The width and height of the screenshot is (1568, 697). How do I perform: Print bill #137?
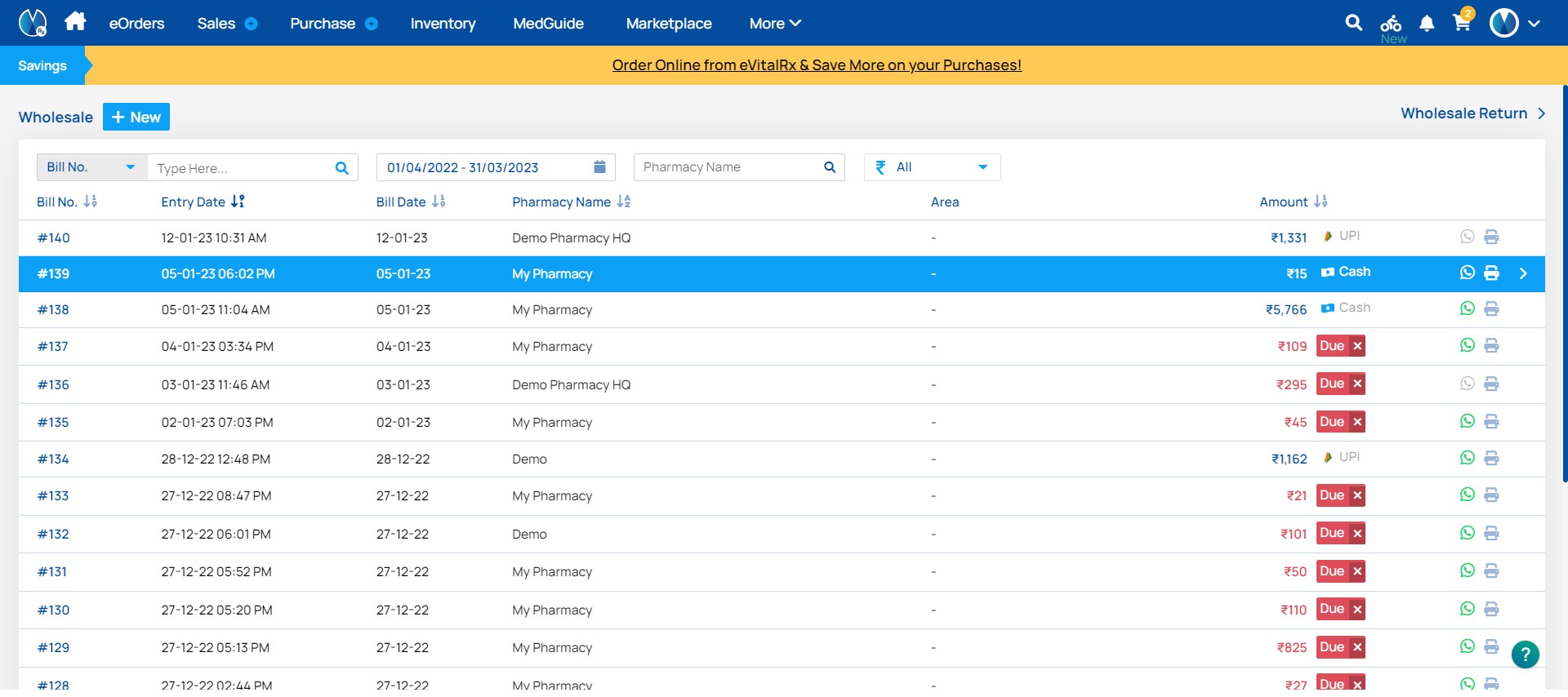(x=1491, y=345)
